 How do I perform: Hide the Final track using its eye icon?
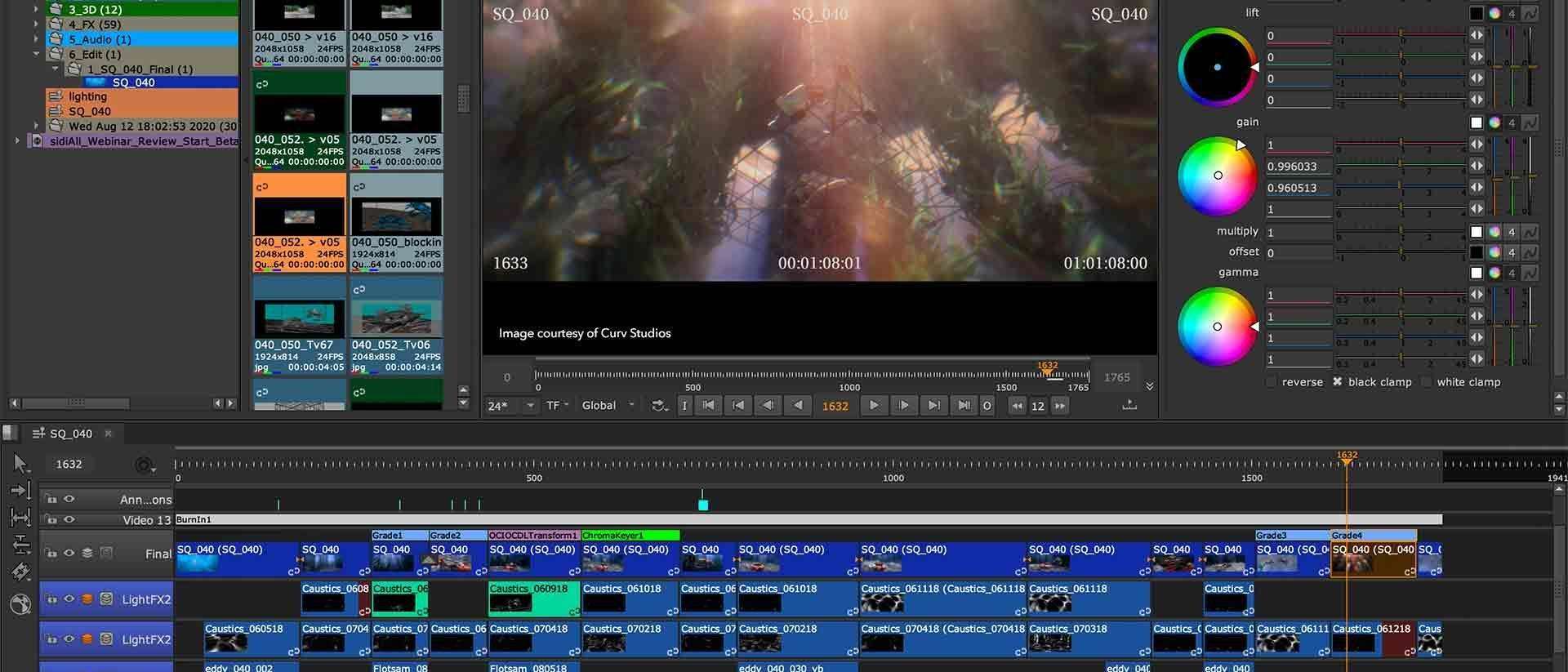click(x=69, y=553)
